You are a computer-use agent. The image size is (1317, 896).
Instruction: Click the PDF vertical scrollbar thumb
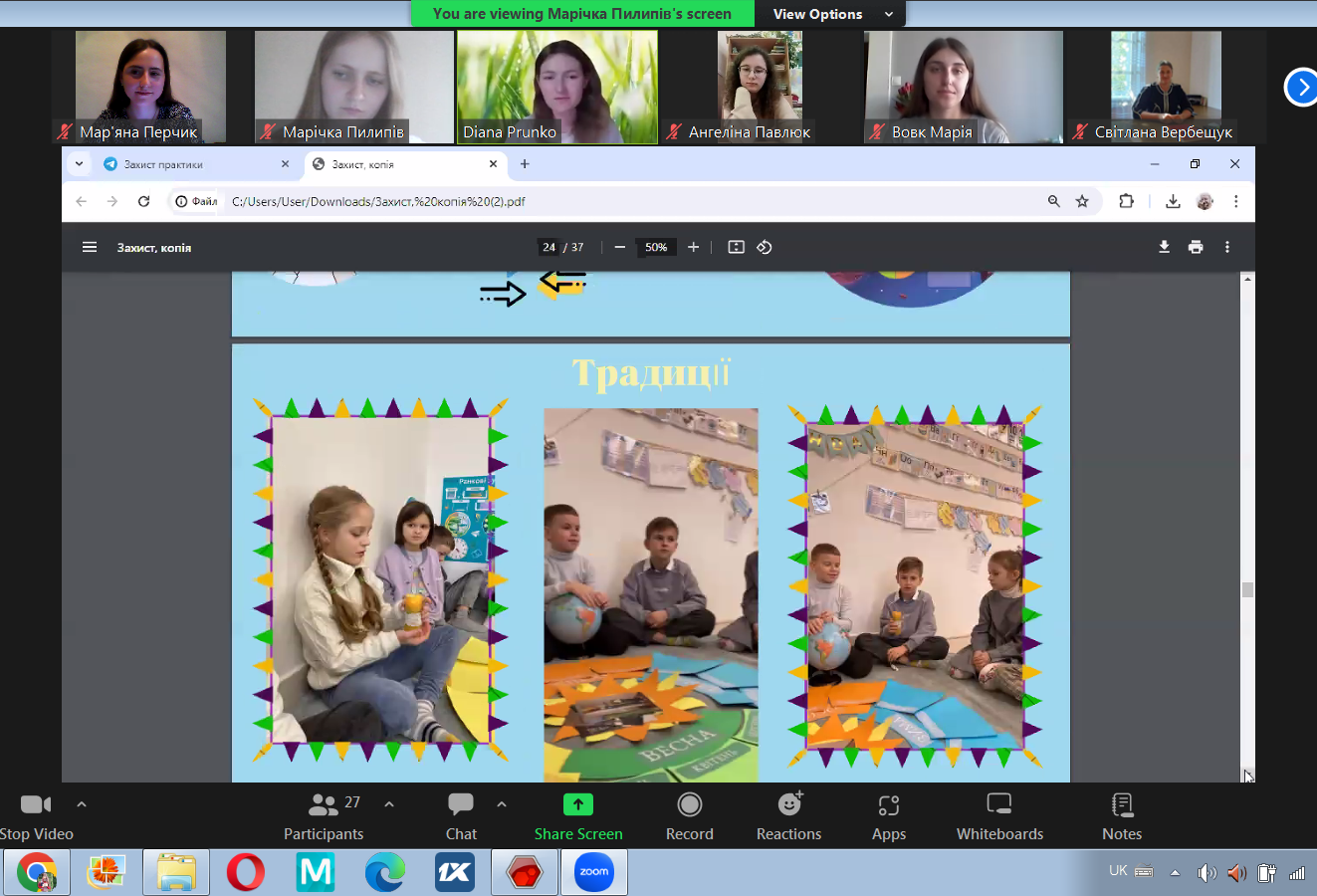click(1247, 589)
